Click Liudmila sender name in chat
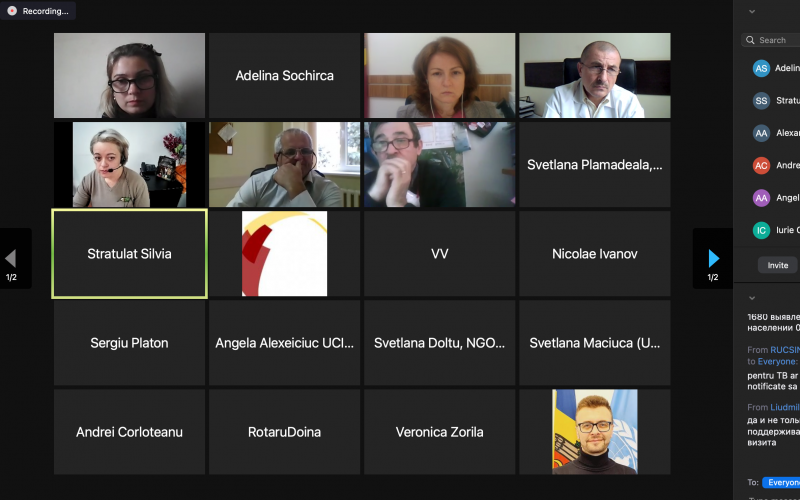800x500 pixels. [x=785, y=407]
